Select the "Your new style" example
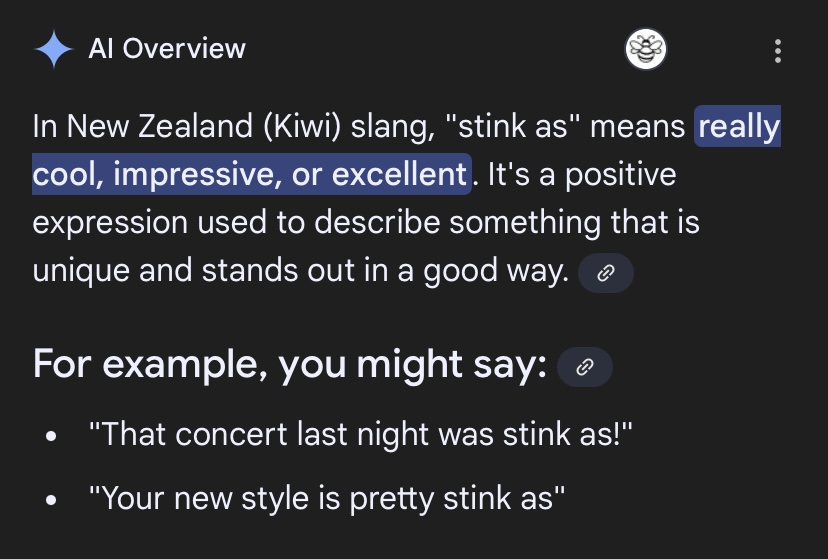Image resolution: width=828 pixels, height=559 pixels. pyautogui.click(x=327, y=498)
